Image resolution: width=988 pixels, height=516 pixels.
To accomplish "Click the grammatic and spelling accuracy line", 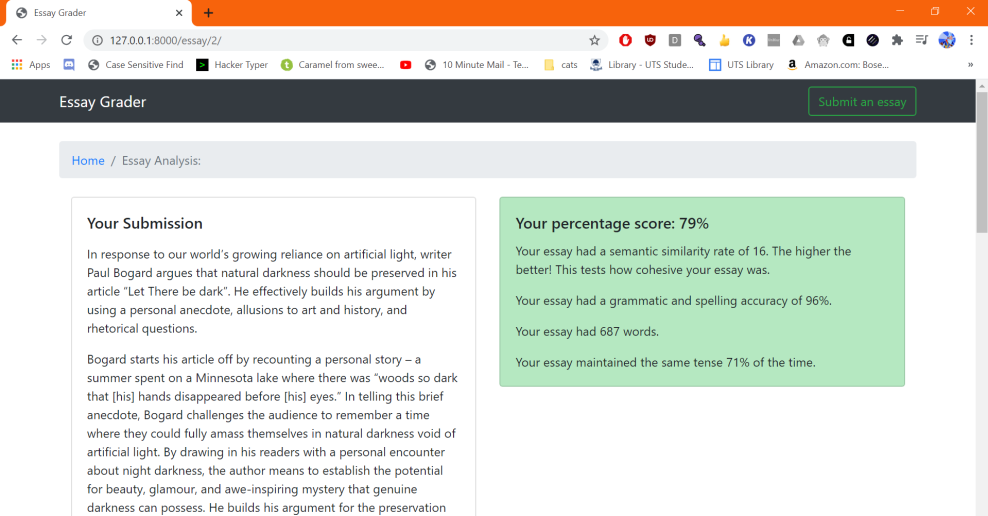I will (x=674, y=301).
